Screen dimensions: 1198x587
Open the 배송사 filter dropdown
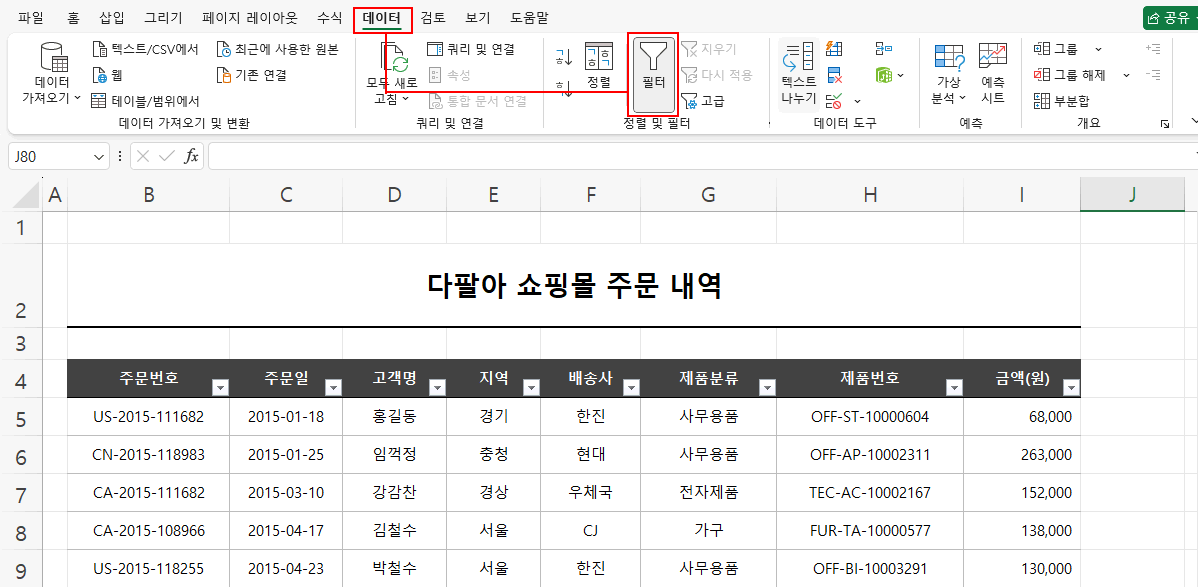tap(630, 388)
